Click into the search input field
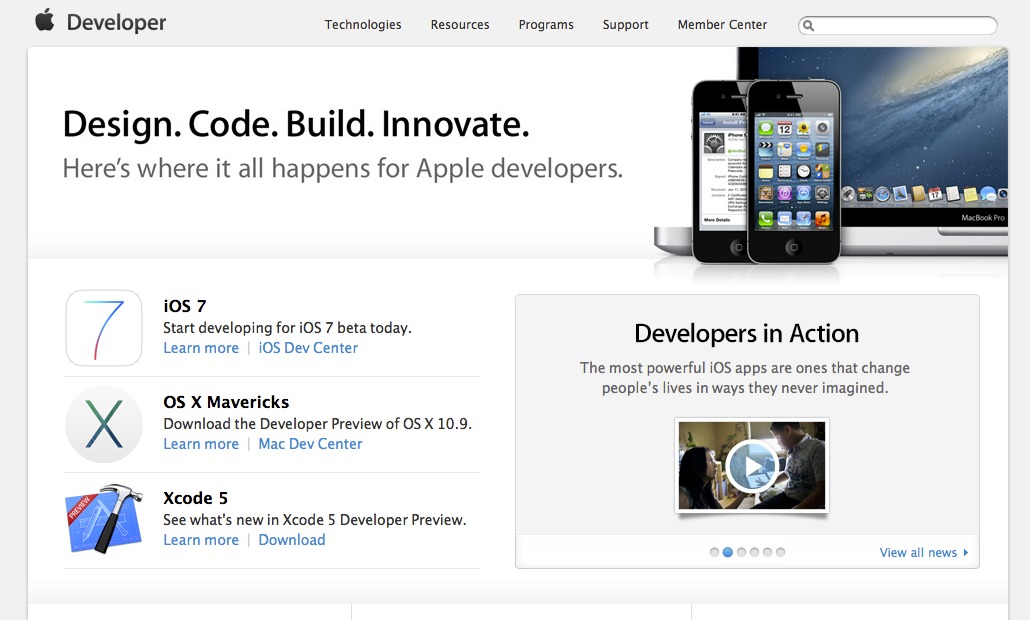Image resolution: width=1030 pixels, height=620 pixels. pos(905,26)
